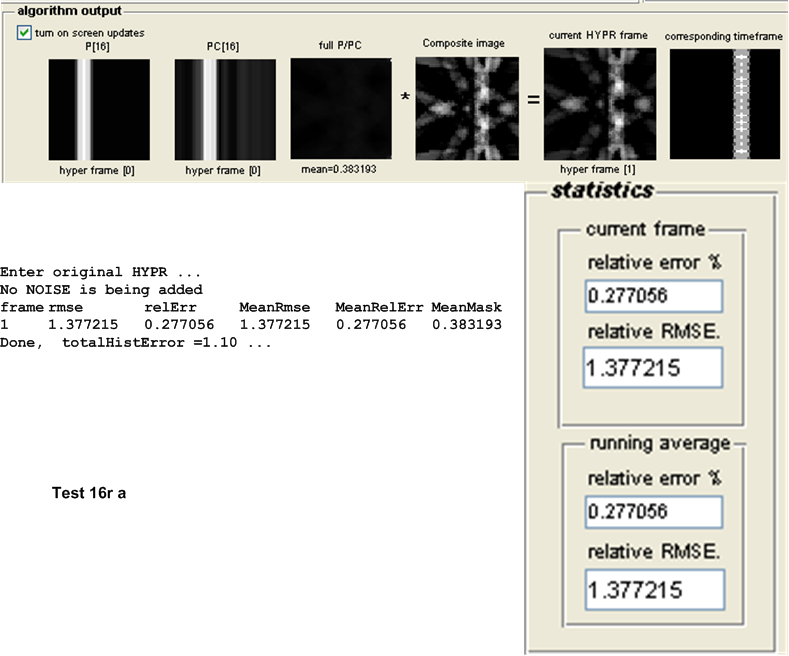Click the corresponding timeframe image
This screenshot has height=656, width=789.
tap(725, 104)
